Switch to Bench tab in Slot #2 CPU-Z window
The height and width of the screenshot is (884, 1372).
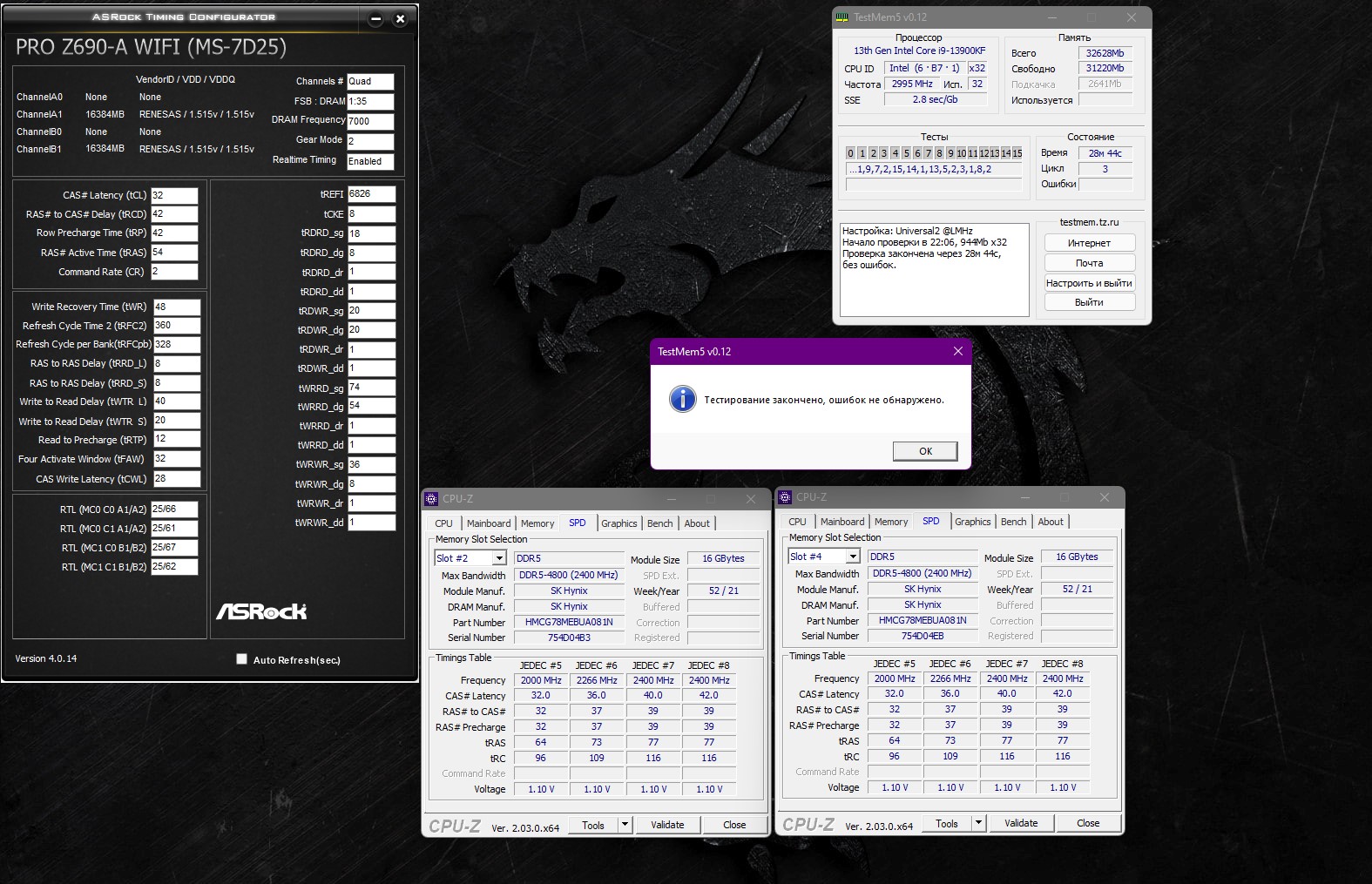[x=660, y=523]
